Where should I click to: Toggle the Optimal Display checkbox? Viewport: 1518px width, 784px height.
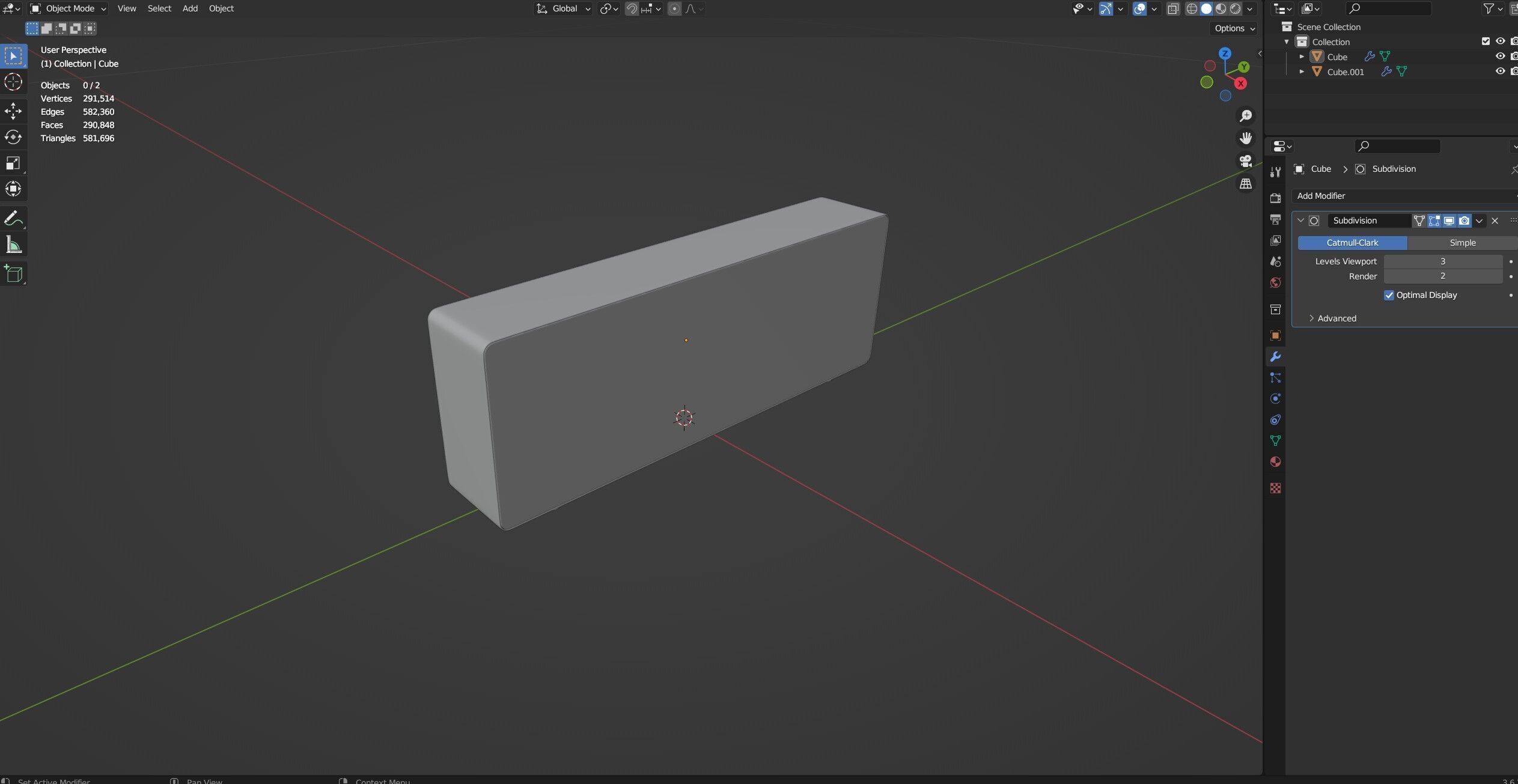coord(1389,295)
